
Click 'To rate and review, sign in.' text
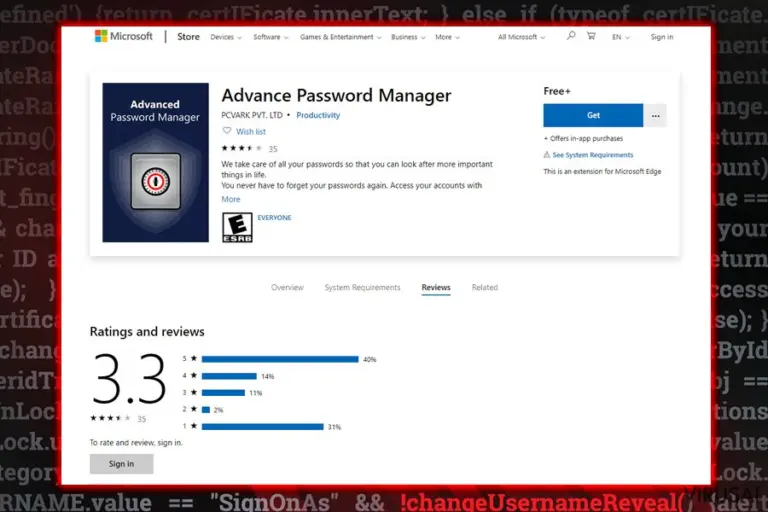click(136, 442)
